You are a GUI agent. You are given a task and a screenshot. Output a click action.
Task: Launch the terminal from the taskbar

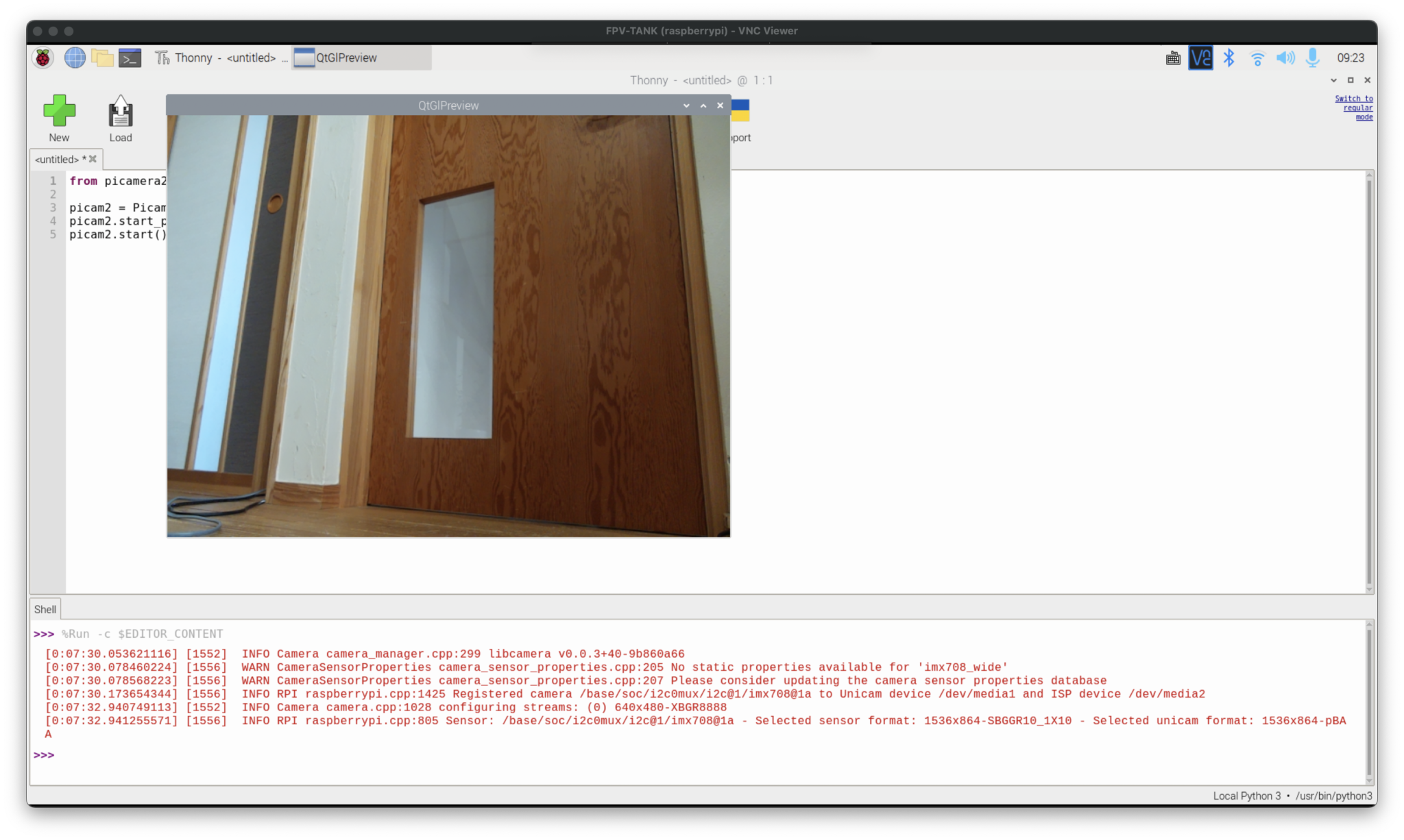[130, 58]
